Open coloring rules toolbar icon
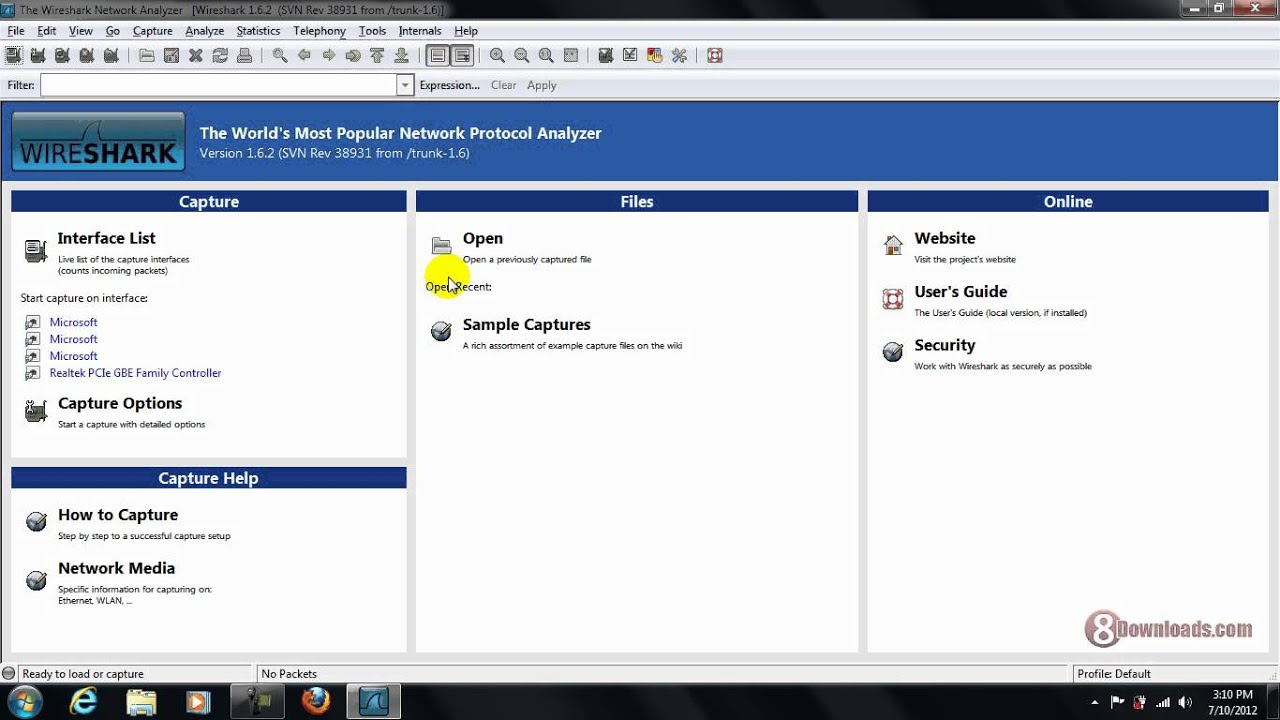Screen dimensions: 1280x720 click(655, 56)
